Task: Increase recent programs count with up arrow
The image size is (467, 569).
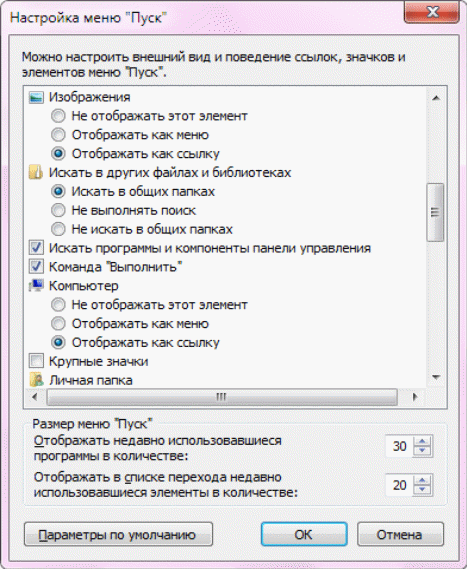Action: pos(422,442)
